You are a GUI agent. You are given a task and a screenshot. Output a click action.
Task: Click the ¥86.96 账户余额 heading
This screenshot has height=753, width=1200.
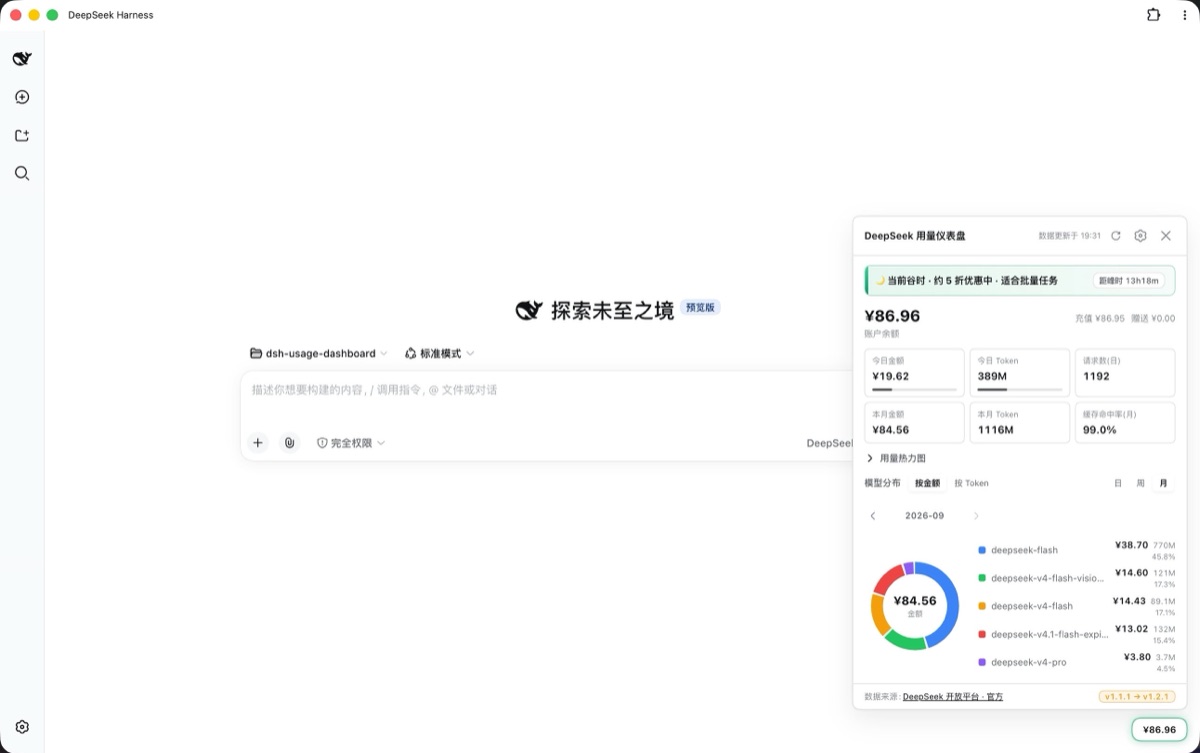tap(892, 317)
